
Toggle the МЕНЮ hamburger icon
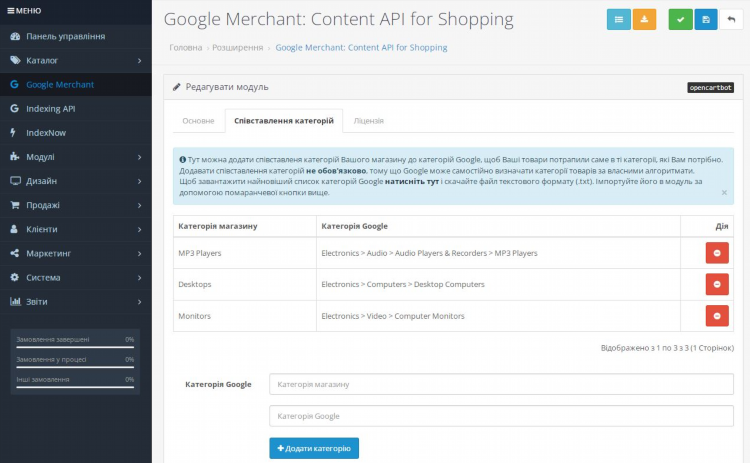(11, 11)
